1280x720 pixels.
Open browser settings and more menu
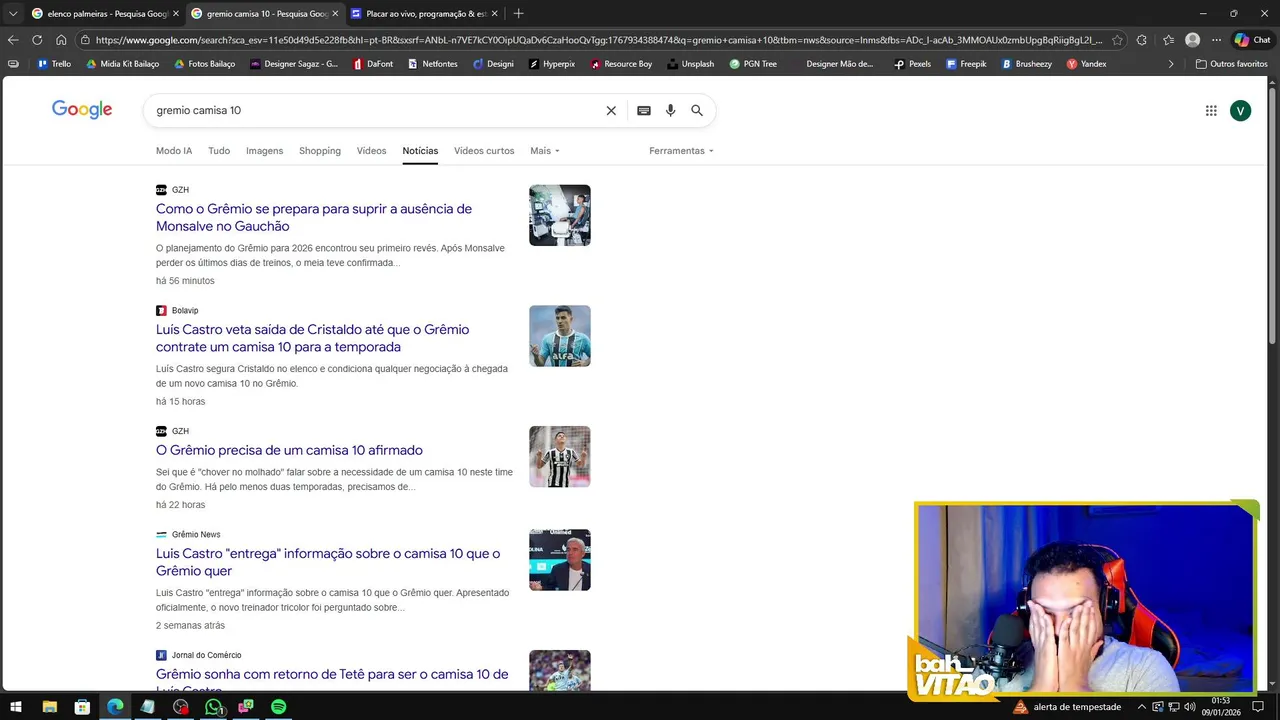[1216, 40]
